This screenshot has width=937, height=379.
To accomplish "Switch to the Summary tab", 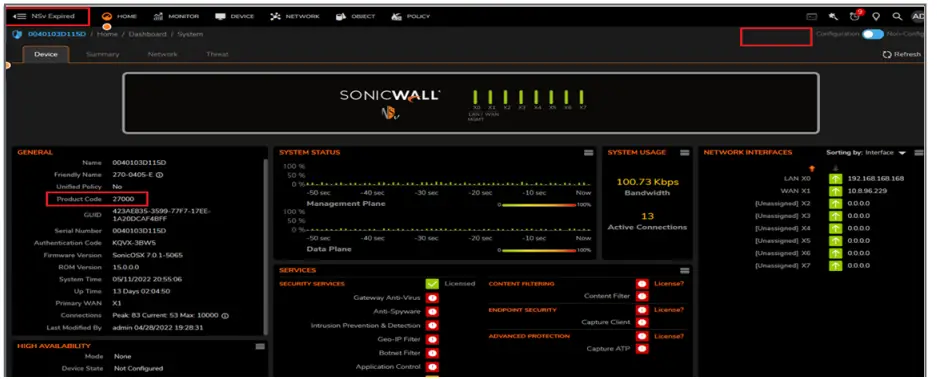I will point(102,54).
